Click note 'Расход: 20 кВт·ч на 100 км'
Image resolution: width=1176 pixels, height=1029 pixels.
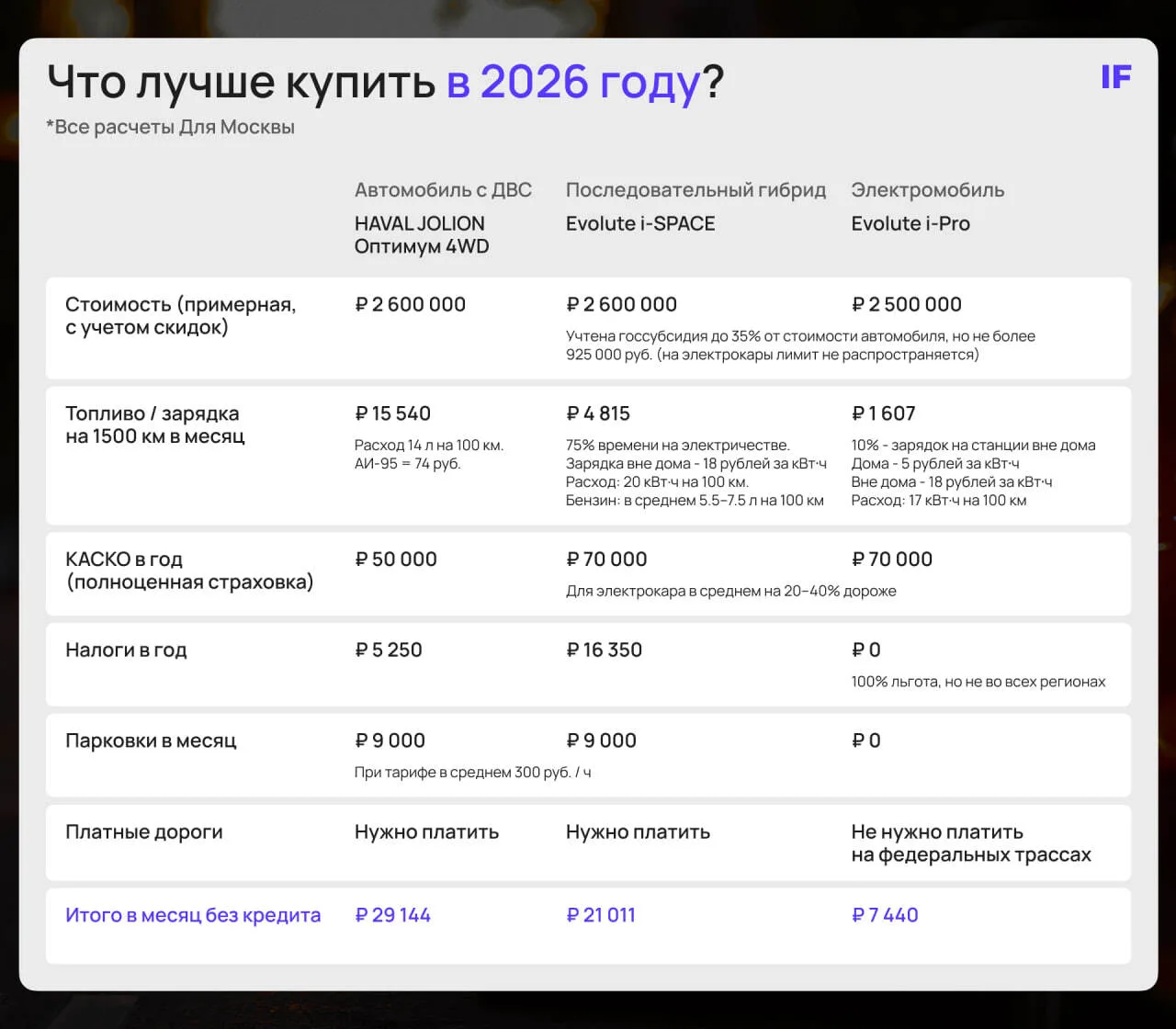pos(658,482)
